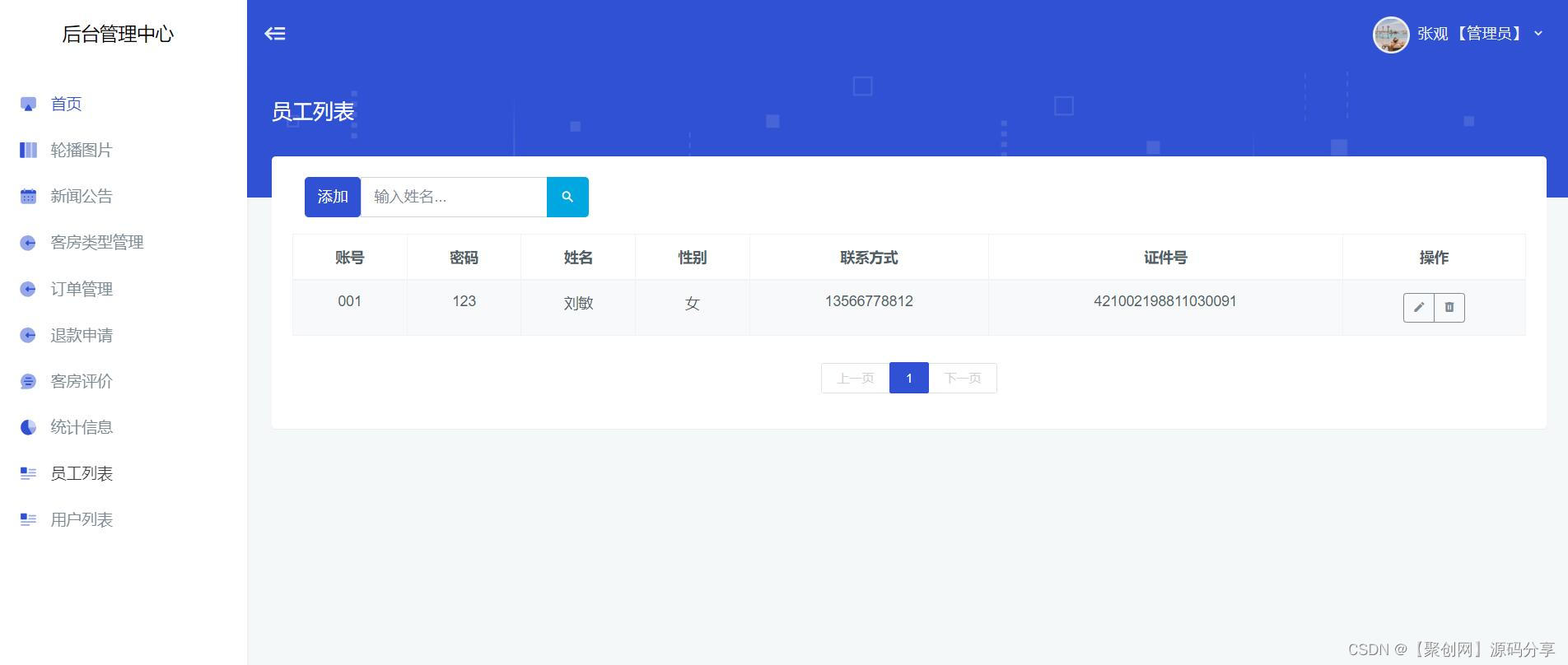
Task: Open the 张观【管理员】 user menu
Action: 1458,35
